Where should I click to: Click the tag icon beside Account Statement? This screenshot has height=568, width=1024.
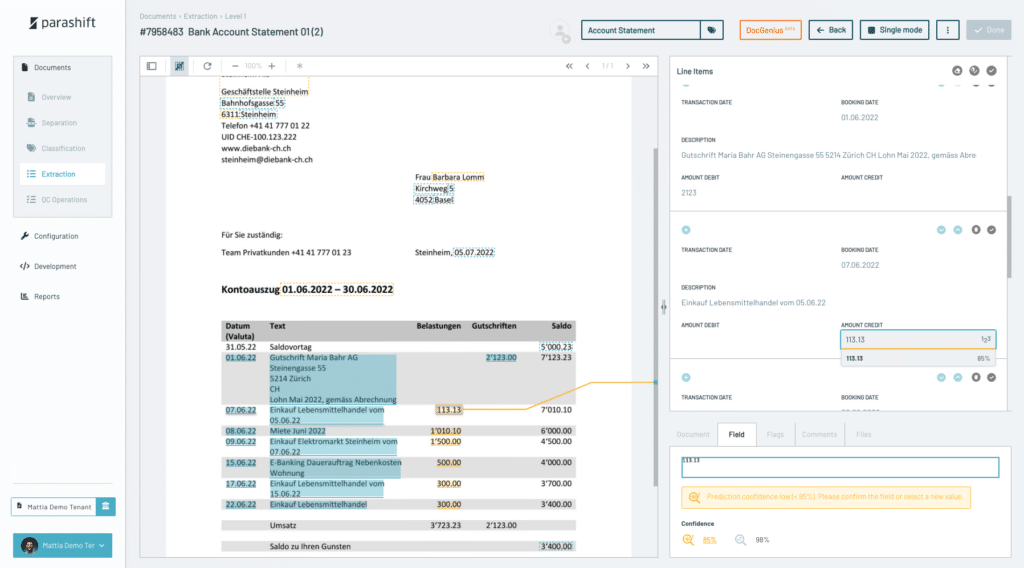pos(711,30)
